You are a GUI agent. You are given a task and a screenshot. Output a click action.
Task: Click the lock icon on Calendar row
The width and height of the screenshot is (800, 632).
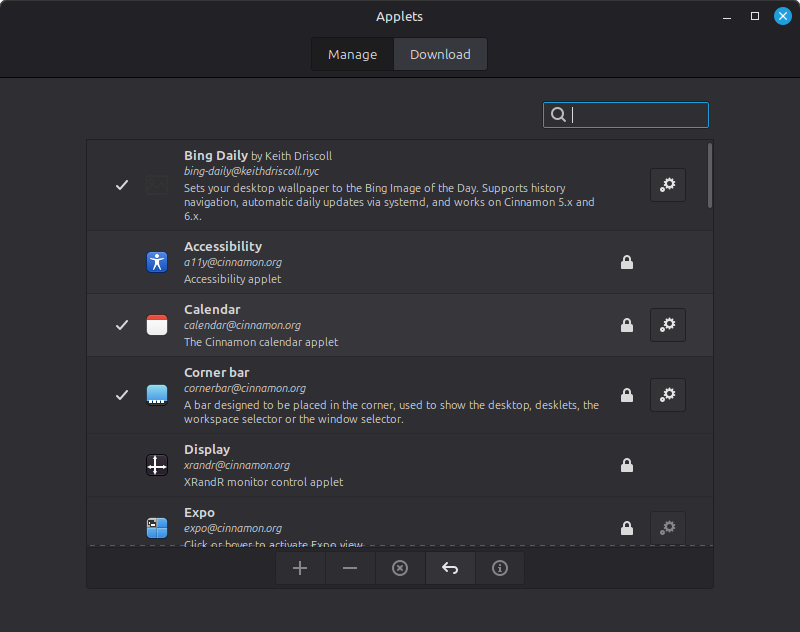coord(627,325)
